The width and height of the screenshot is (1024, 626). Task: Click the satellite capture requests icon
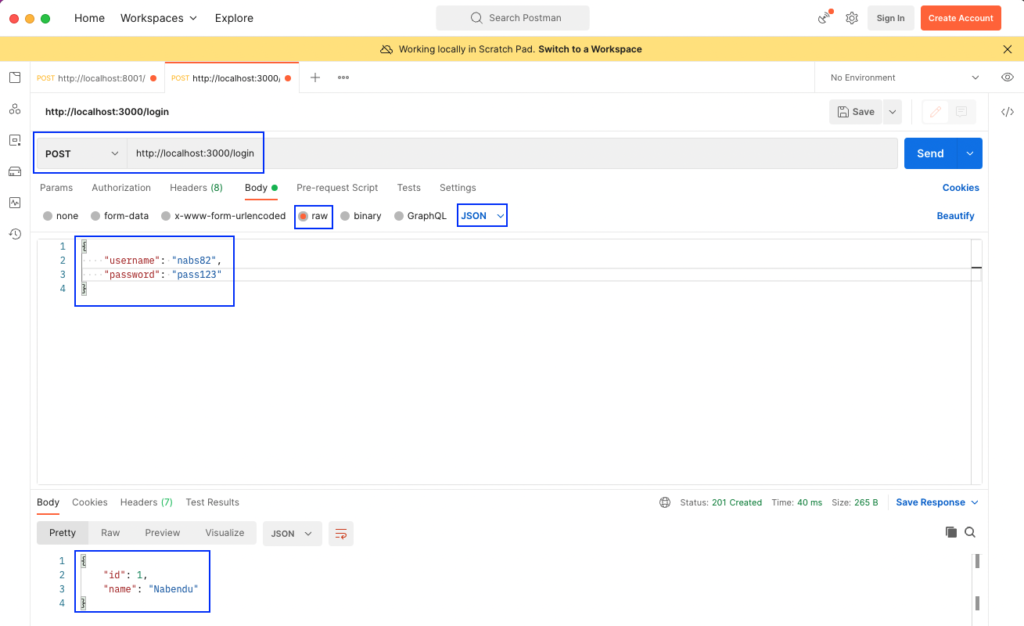825,18
